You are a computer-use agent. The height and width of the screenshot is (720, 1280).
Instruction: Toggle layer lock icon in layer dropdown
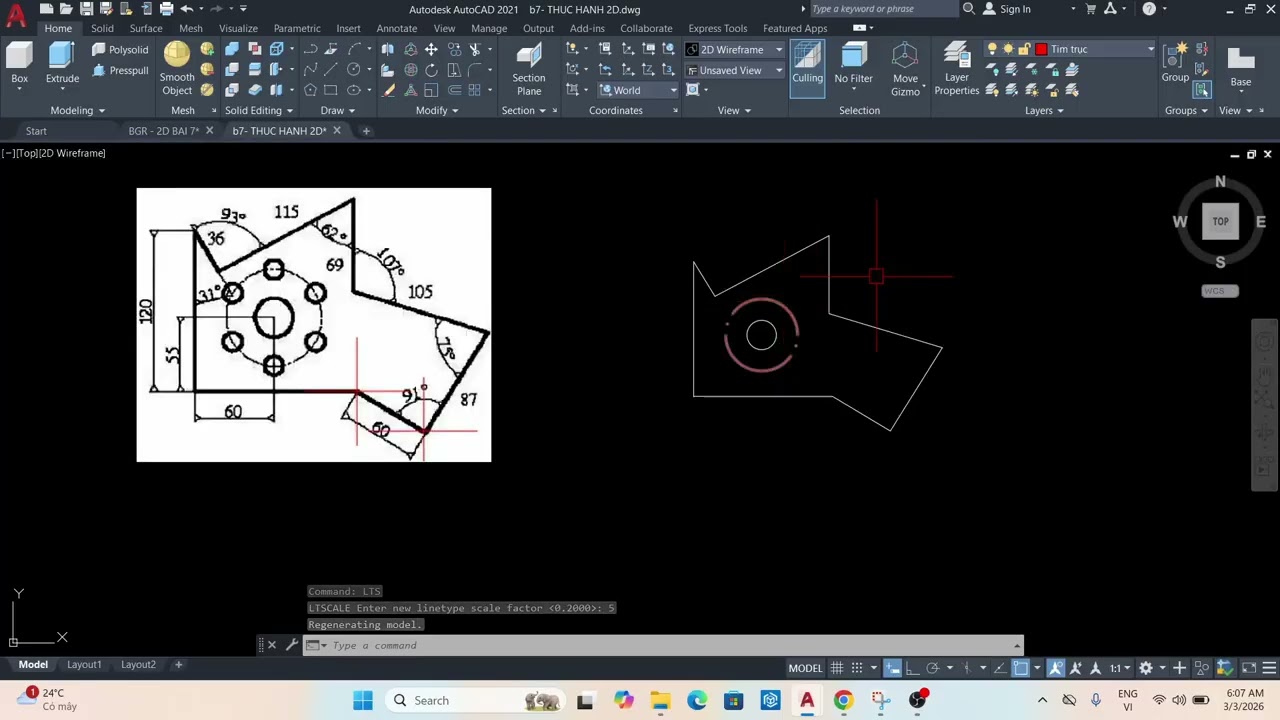[1023, 49]
